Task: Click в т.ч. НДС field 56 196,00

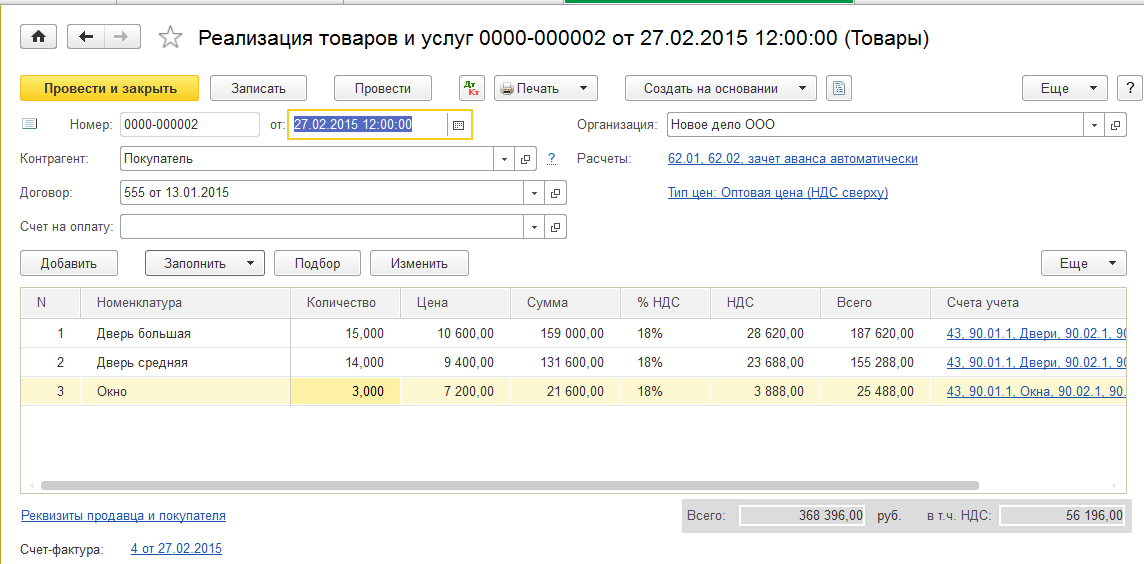Action: coord(1063,516)
